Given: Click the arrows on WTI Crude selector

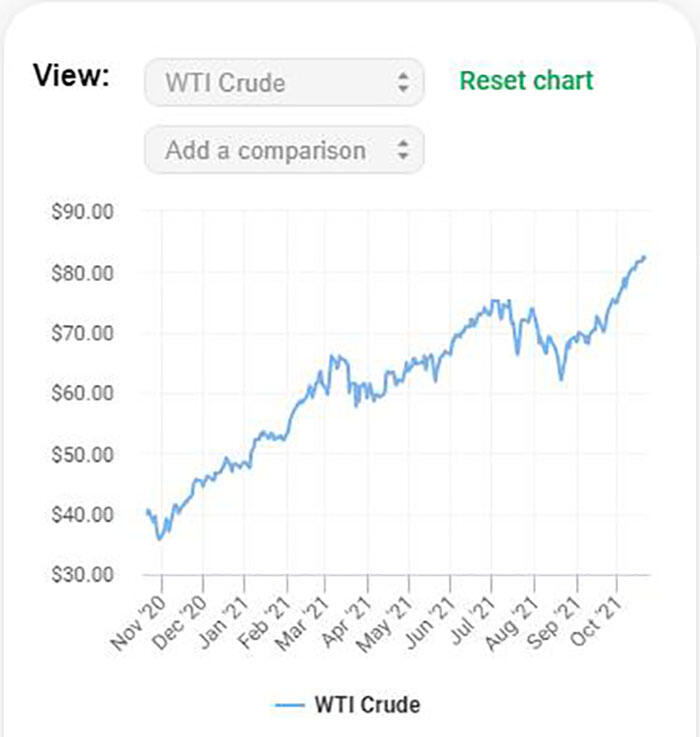Looking at the screenshot, I should [403, 82].
